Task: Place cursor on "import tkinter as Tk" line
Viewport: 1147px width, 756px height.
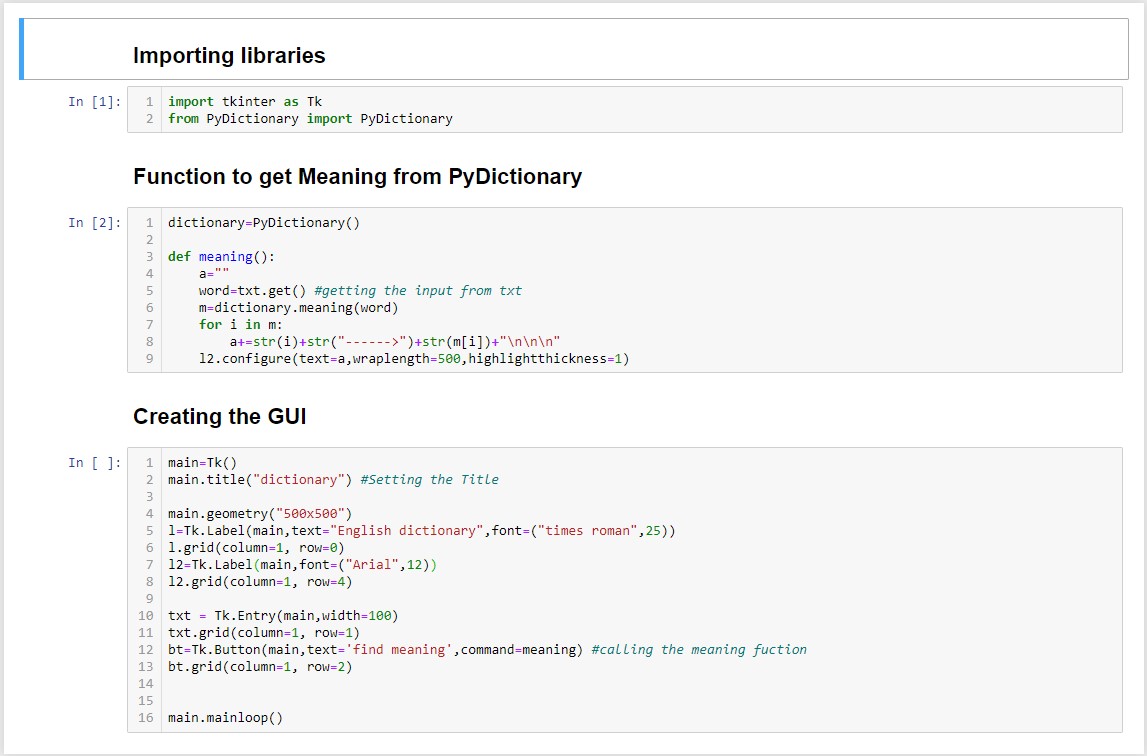Action: coord(245,102)
